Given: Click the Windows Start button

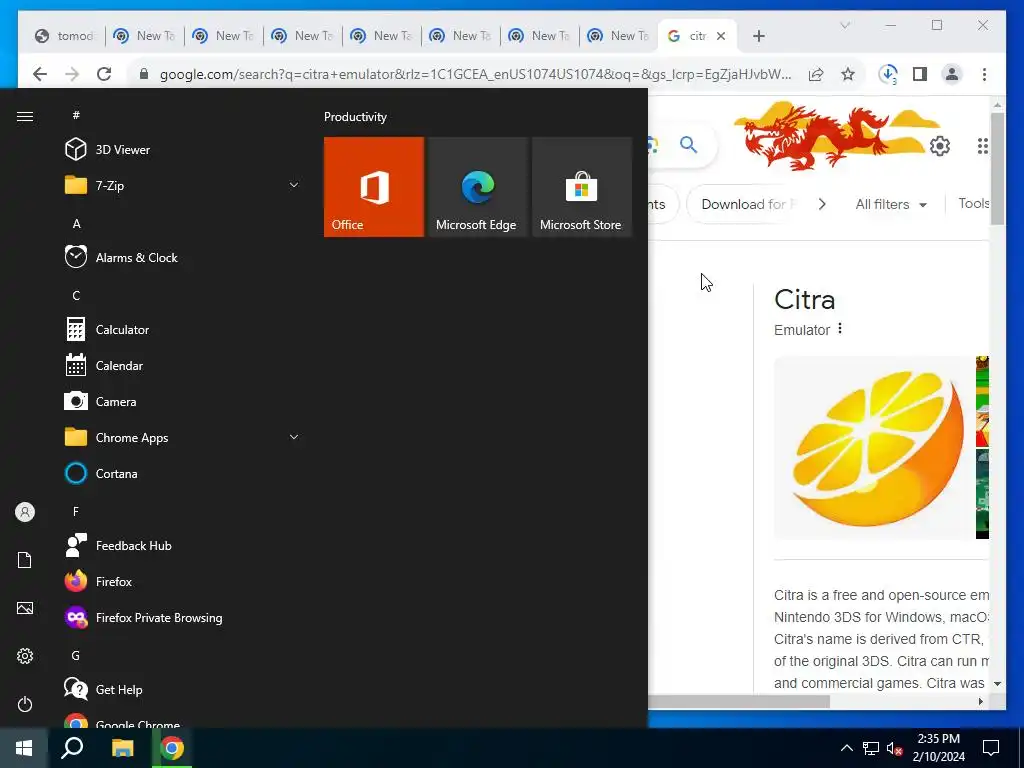Looking at the screenshot, I should [x=24, y=748].
